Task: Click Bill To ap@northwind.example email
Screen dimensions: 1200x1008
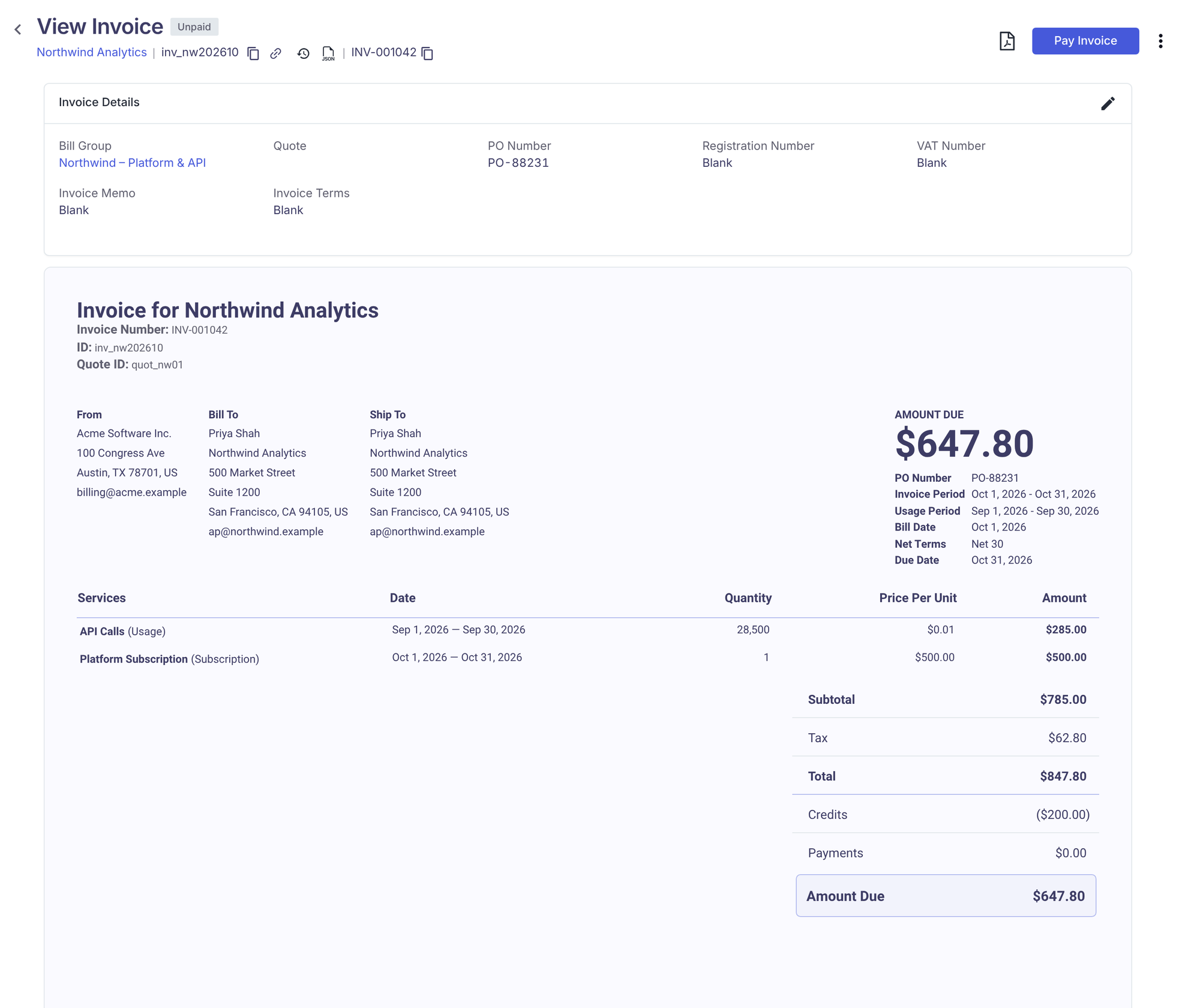Action: point(266,532)
